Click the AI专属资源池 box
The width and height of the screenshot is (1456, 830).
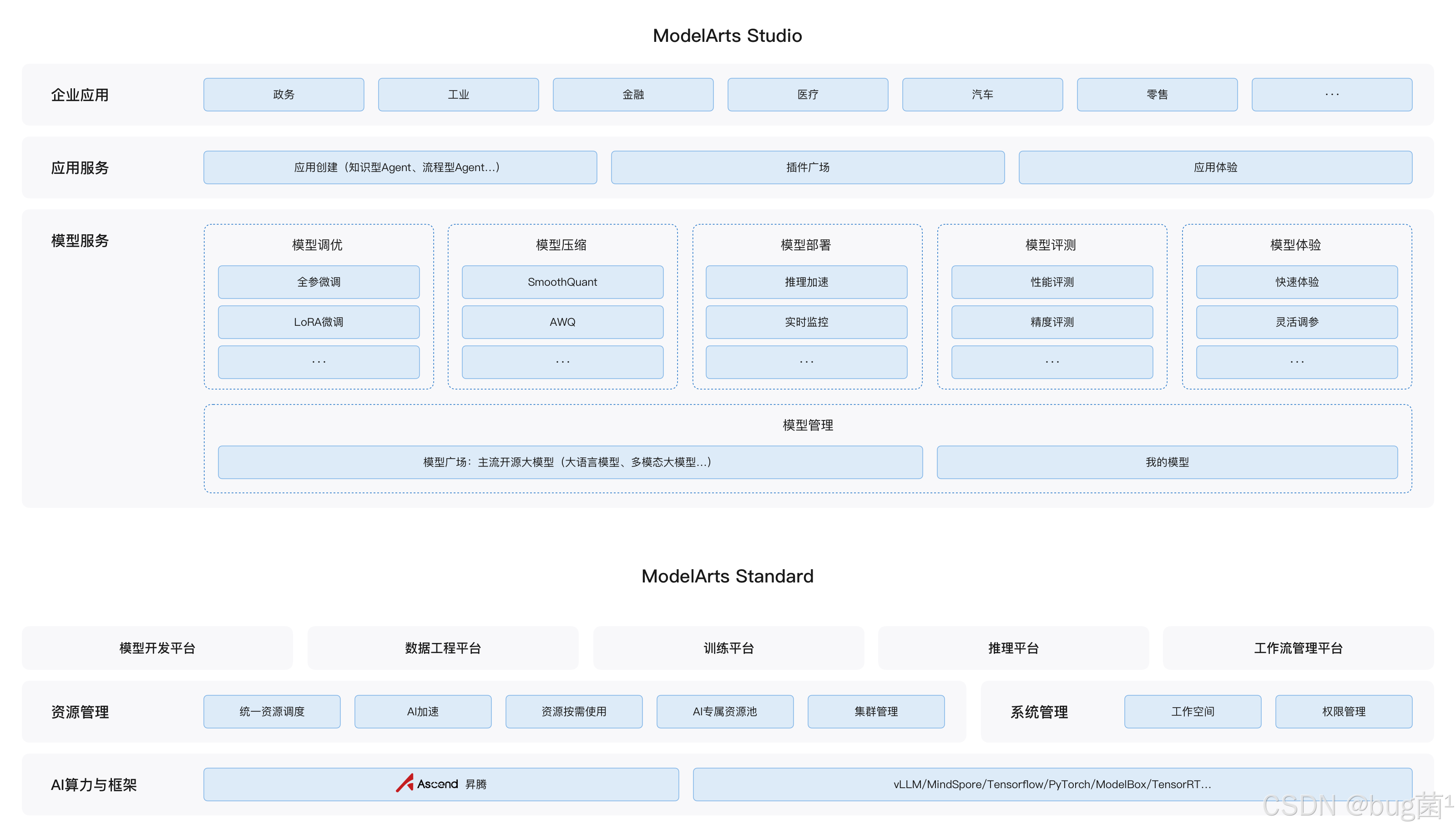pyautogui.click(x=725, y=711)
